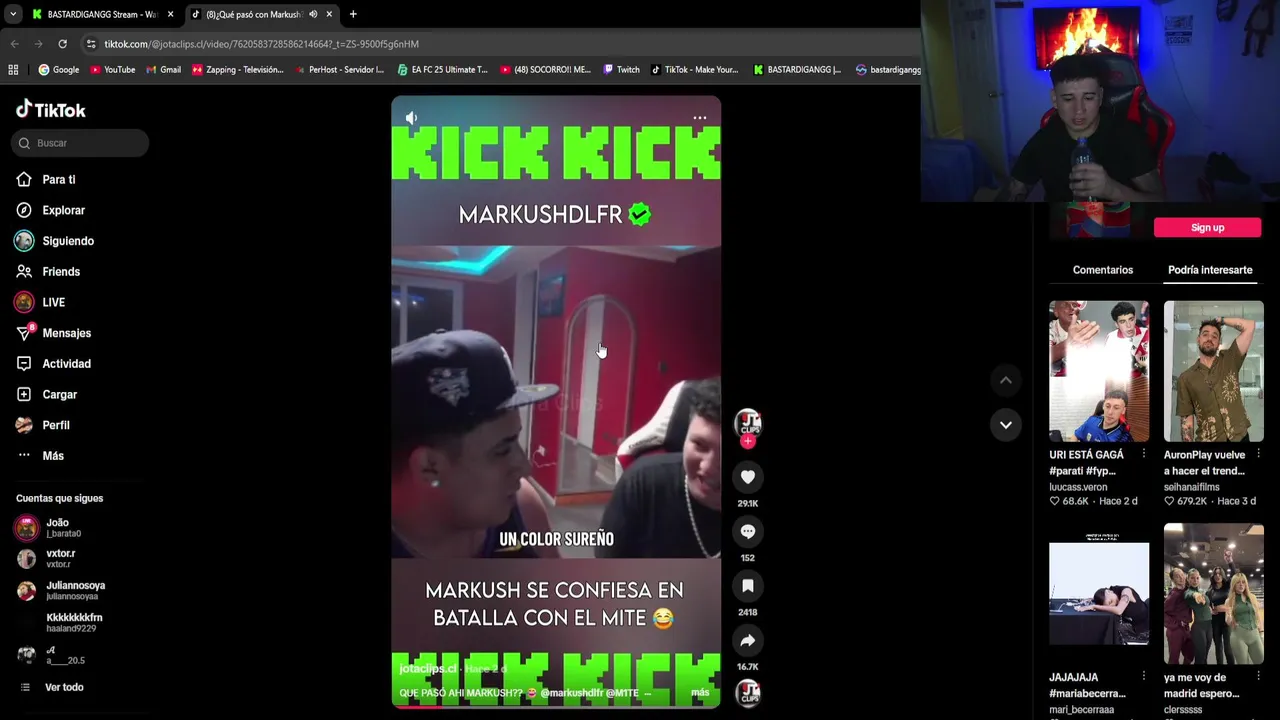Image resolution: width=1280 pixels, height=720 pixels.
Task: Open the video comments bubble
Action: click(748, 531)
